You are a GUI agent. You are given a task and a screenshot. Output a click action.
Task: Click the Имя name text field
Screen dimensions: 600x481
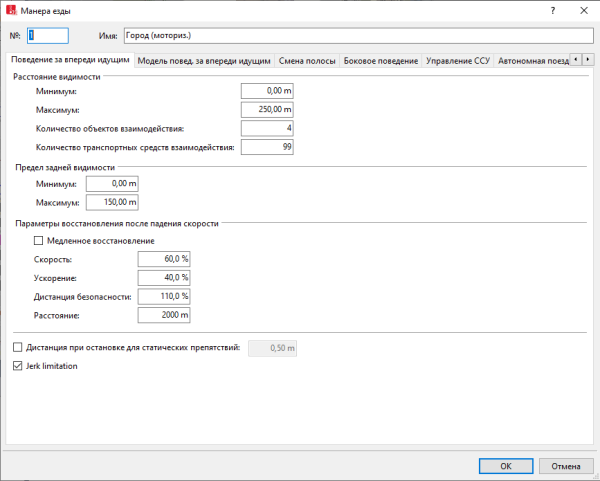pyautogui.click(x=356, y=35)
